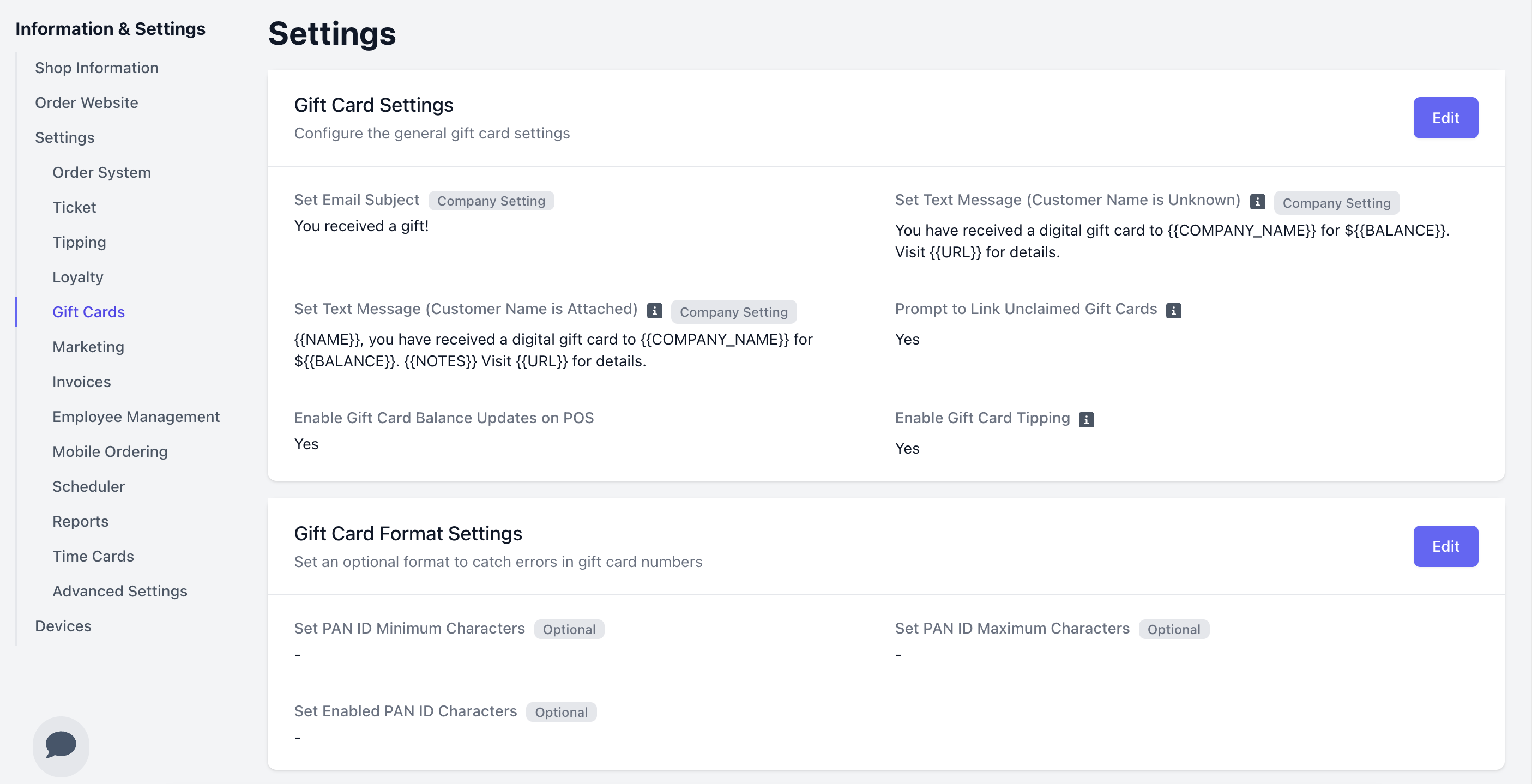Open the chat support bubble icon
1532x784 pixels.
pyautogui.click(x=61, y=745)
